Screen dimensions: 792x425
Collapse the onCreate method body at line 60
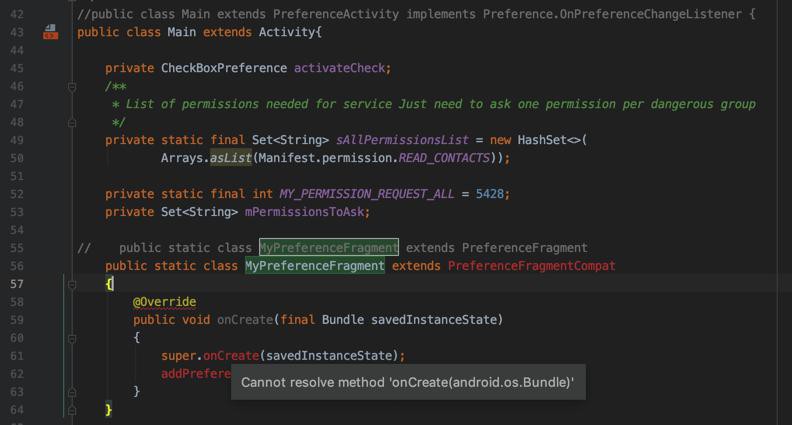[x=72, y=339]
